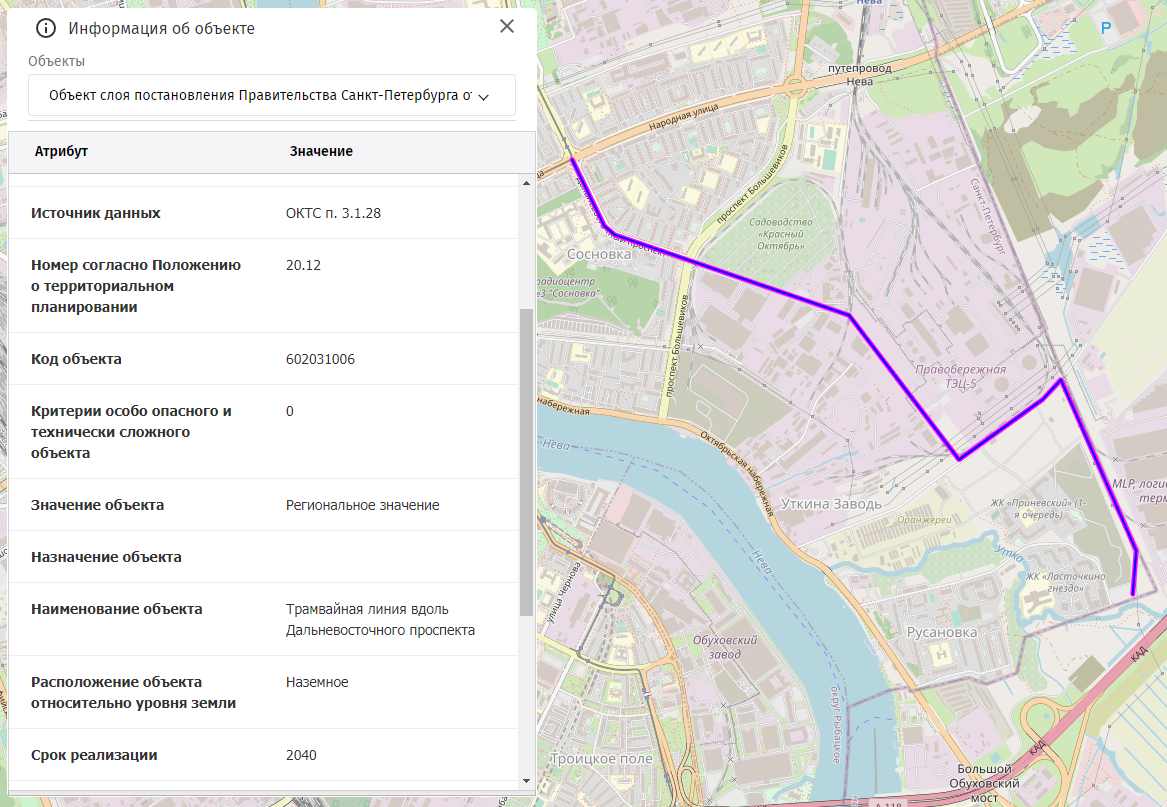This screenshot has height=807, width=1167.
Task: Click the parking P icon on map
Action: point(1106,29)
